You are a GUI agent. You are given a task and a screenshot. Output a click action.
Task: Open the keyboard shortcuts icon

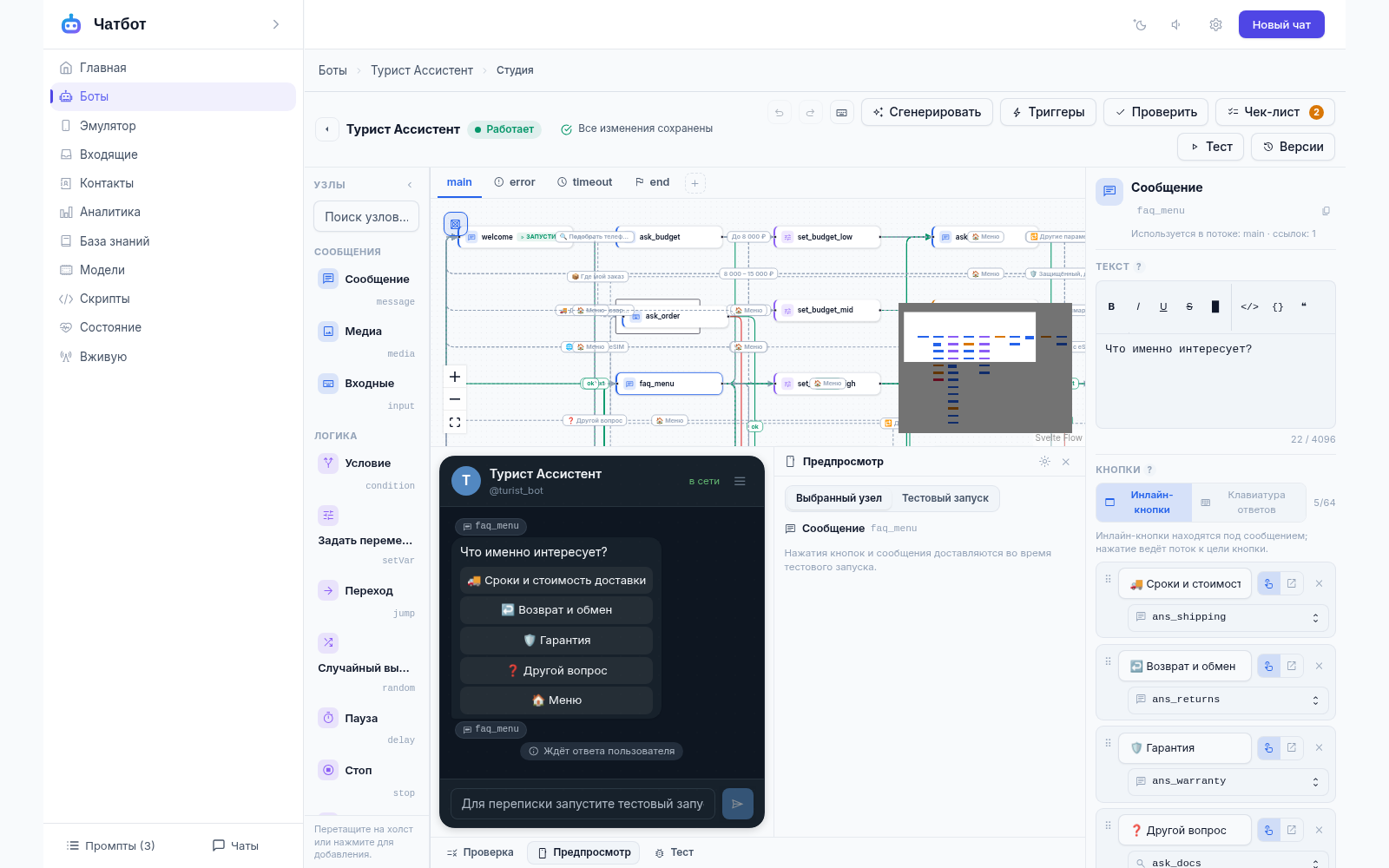pos(841,112)
